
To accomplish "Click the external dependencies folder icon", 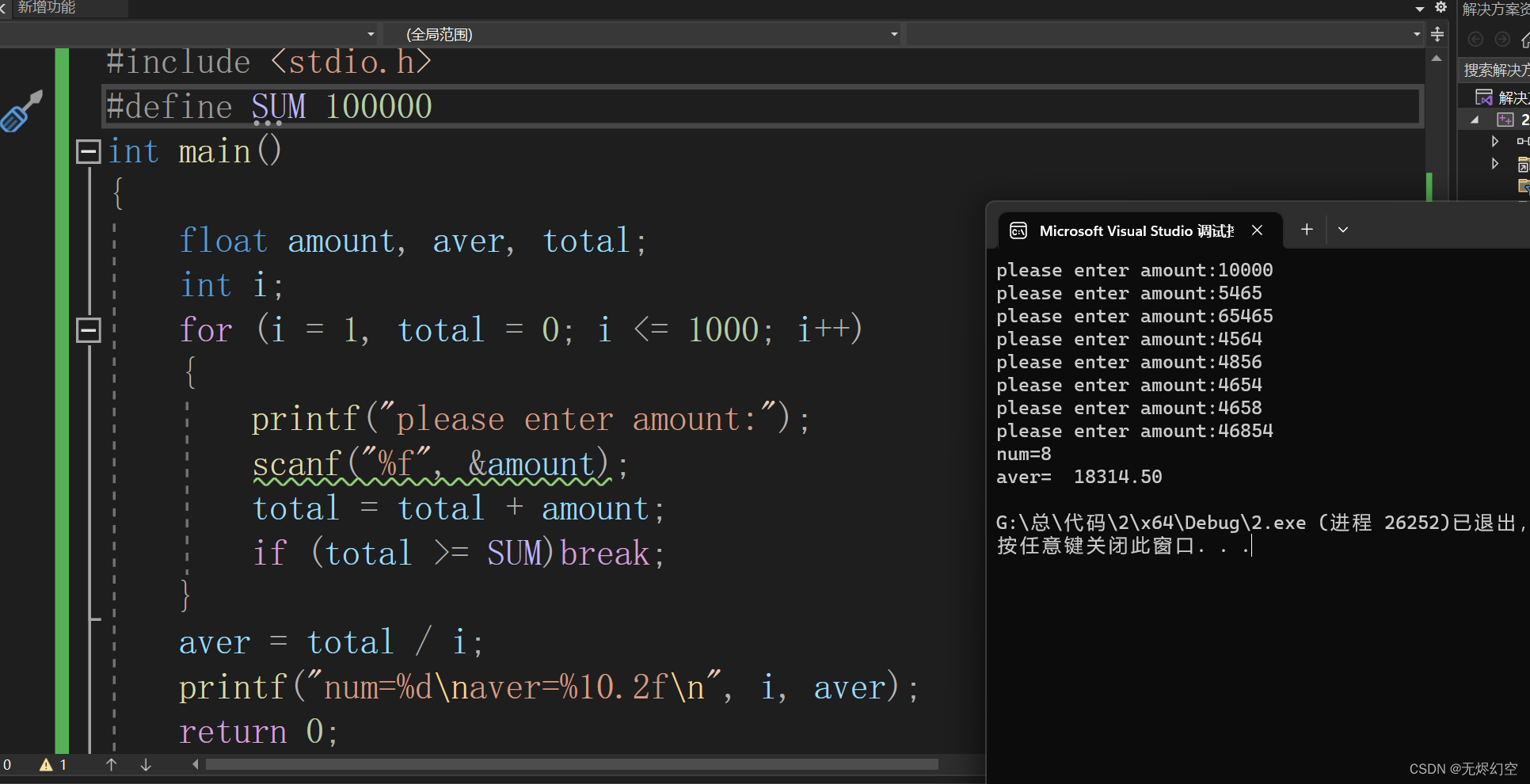I will pos(1524,164).
